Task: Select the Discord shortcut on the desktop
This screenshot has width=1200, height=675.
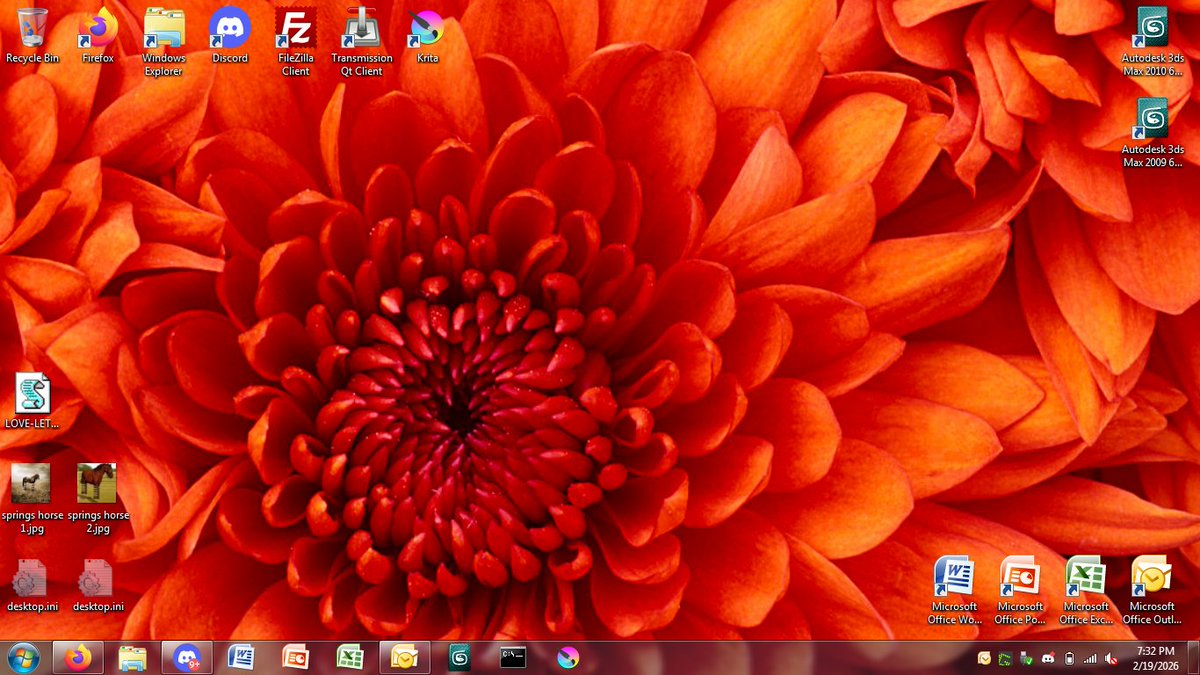Action: (230, 36)
